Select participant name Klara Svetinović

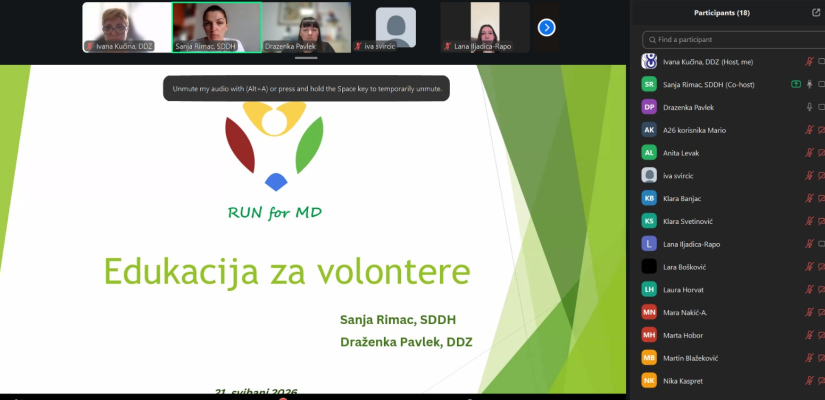pyautogui.click(x=688, y=222)
